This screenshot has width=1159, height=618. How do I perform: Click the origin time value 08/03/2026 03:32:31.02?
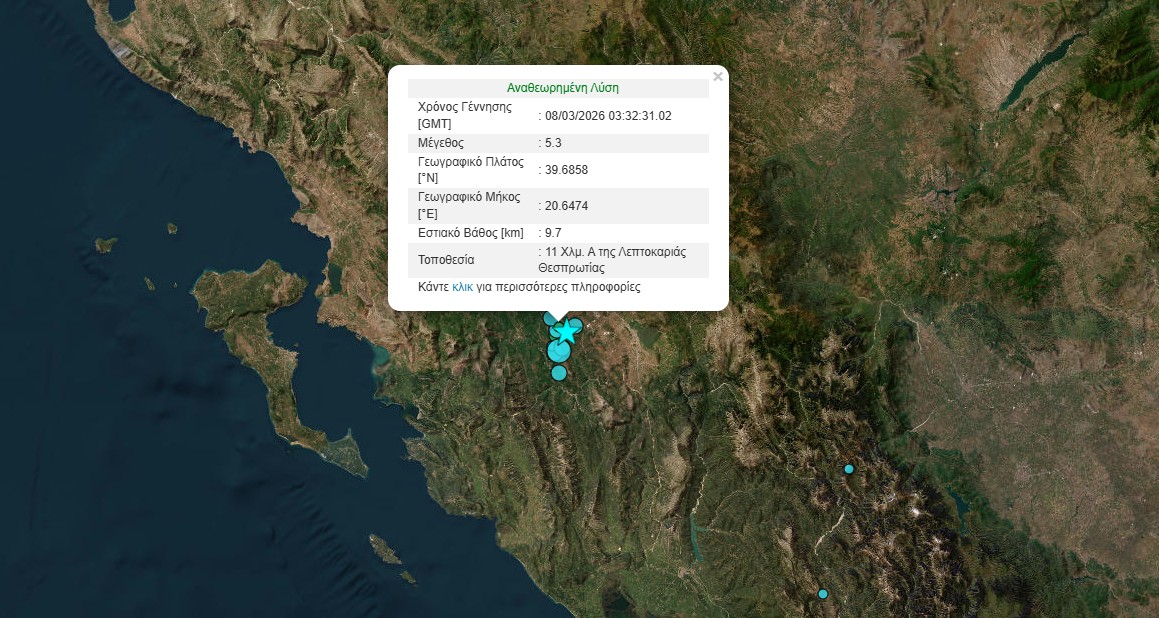(x=608, y=116)
